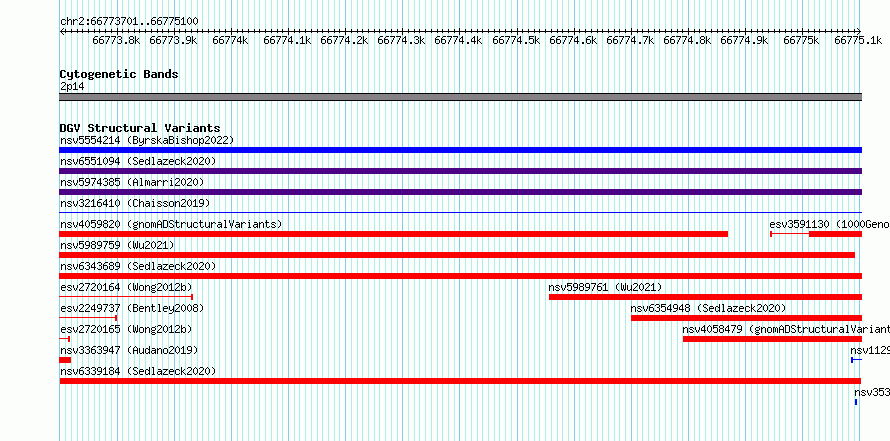Open the nsv5989759 (Wu2021) label
Screen dimensions: 890x441
coord(117,245)
